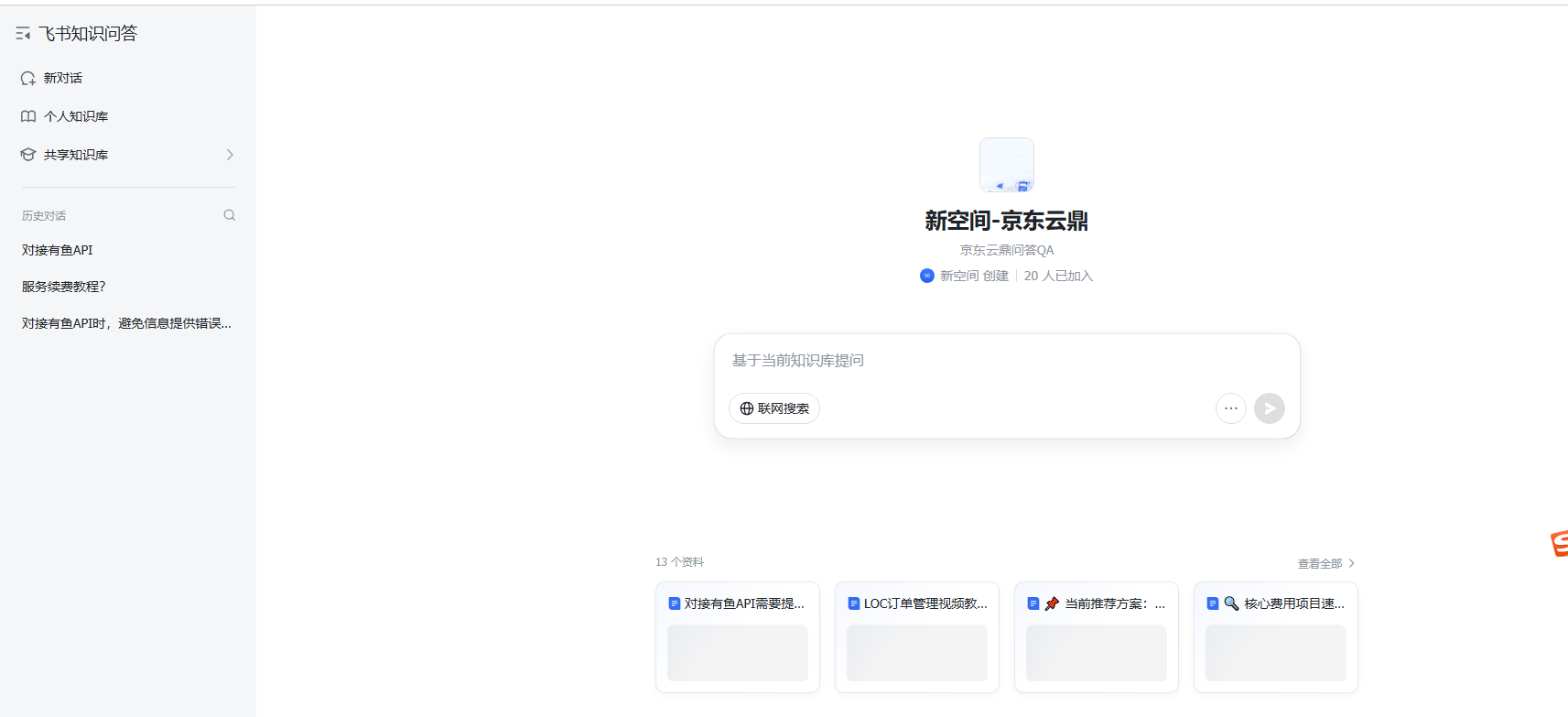Screen dimensions: 1568x717
Task: Click the 20 人已加入 member count
Action: coord(1058,276)
